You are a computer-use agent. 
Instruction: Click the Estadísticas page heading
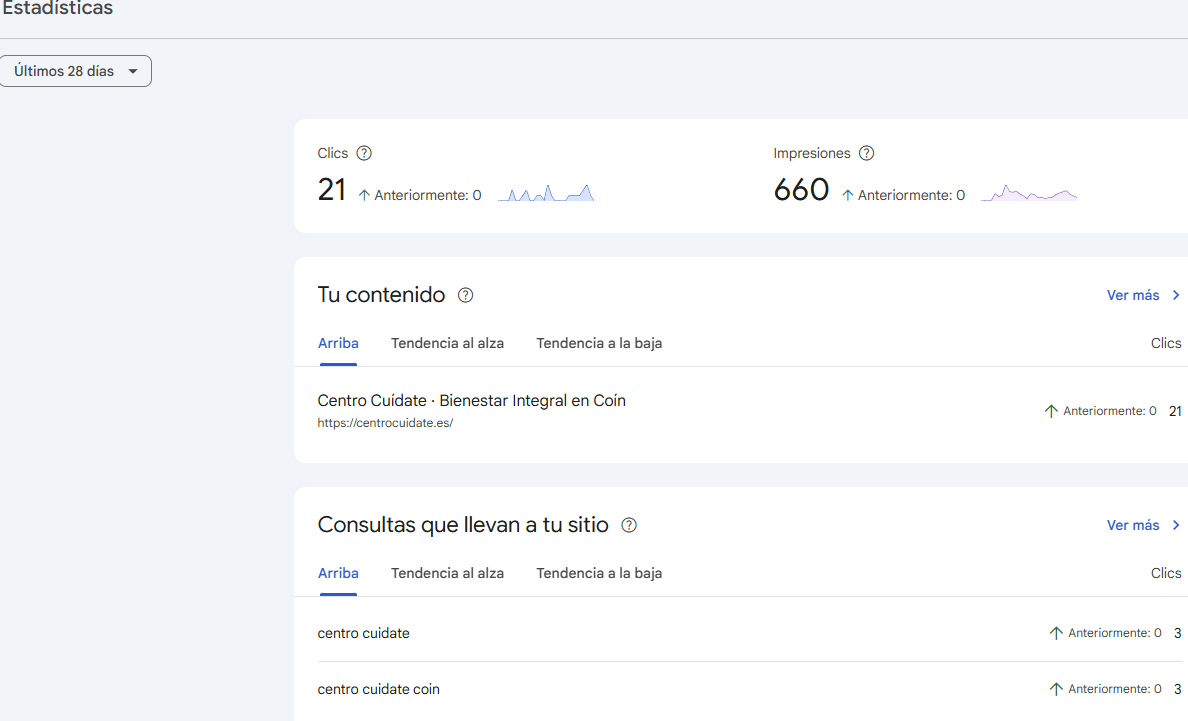click(55, 8)
